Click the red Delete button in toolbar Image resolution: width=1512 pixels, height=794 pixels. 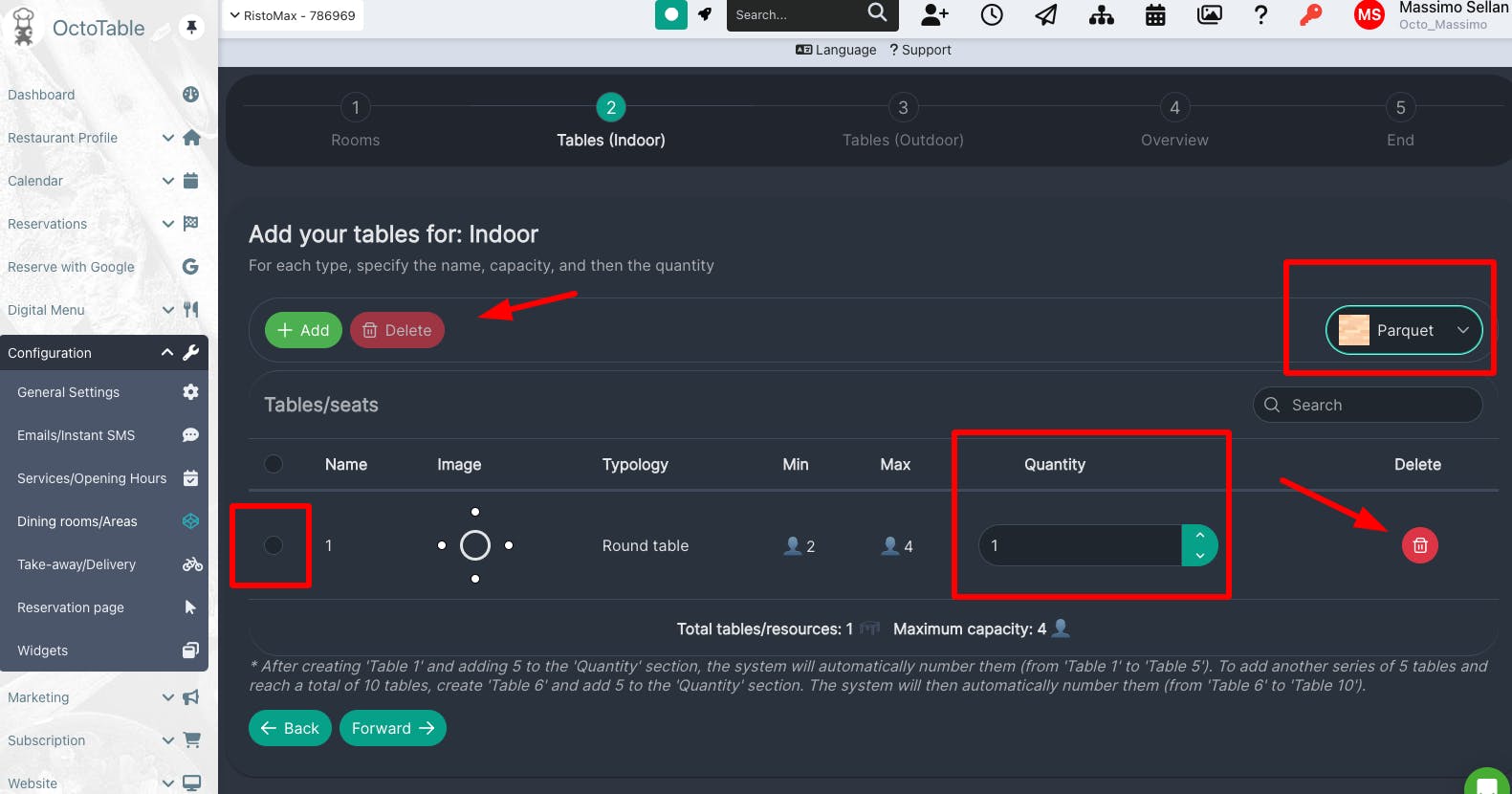tap(397, 330)
